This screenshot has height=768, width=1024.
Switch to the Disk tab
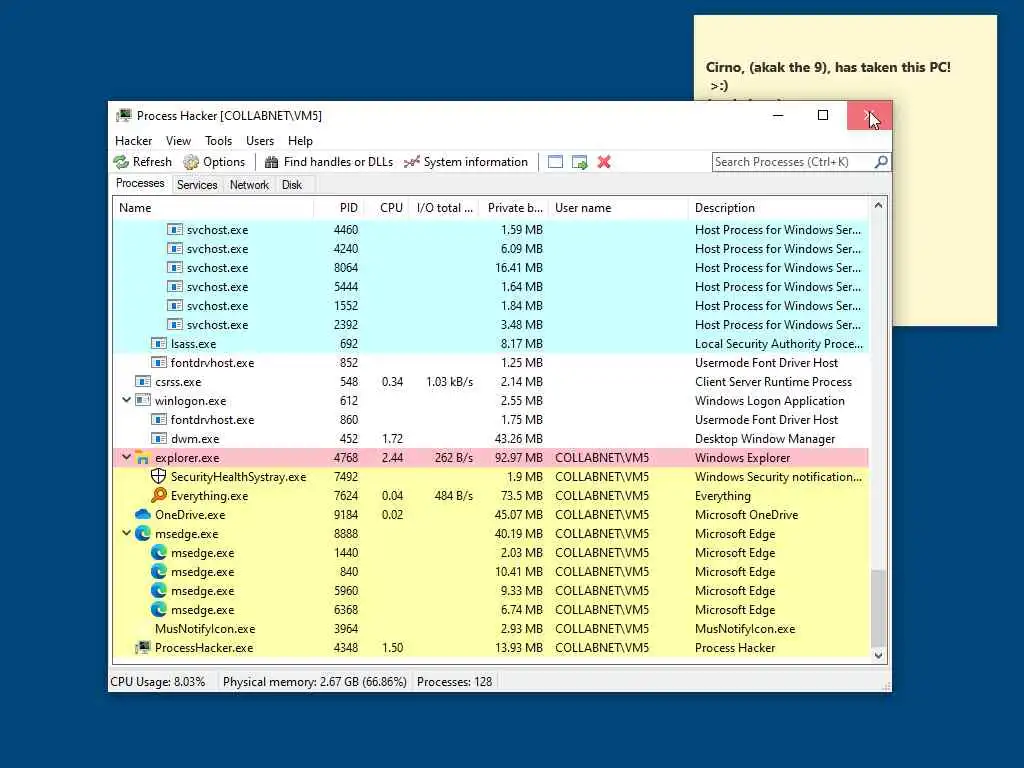pos(292,185)
